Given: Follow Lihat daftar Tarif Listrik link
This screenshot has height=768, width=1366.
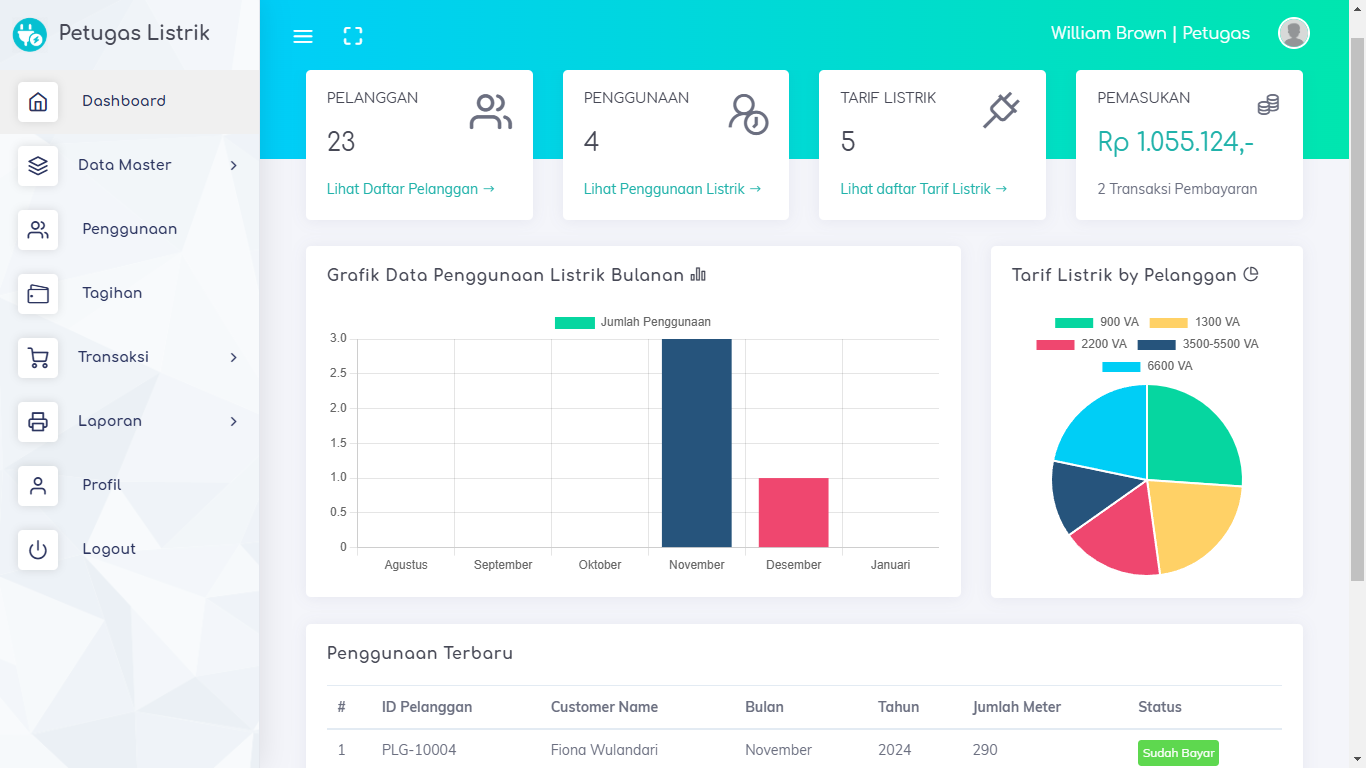Looking at the screenshot, I should 924,189.
